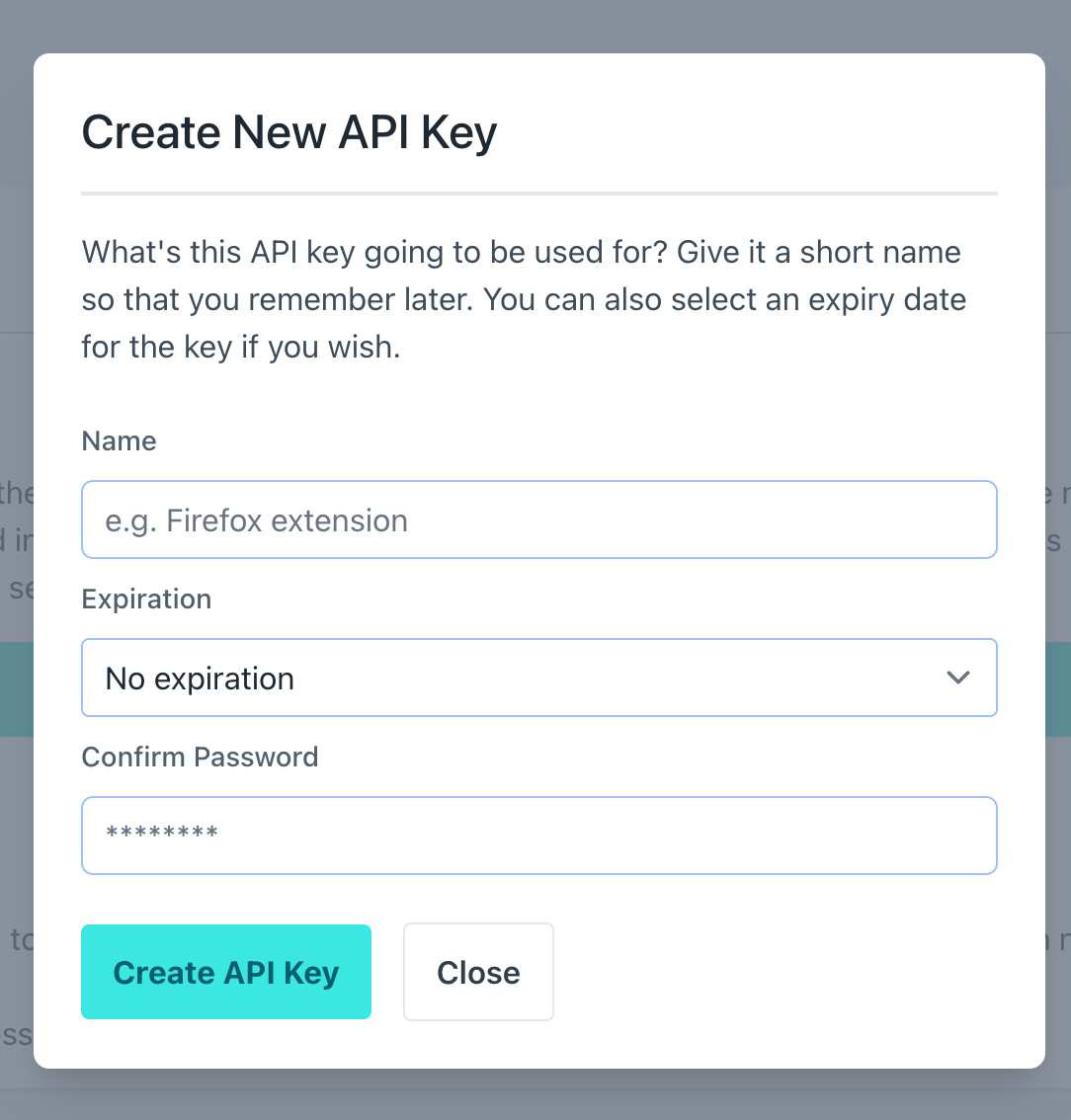Image resolution: width=1071 pixels, height=1120 pixels.
Task: Click the "Expiration" field label
Action: coord(146,599)
